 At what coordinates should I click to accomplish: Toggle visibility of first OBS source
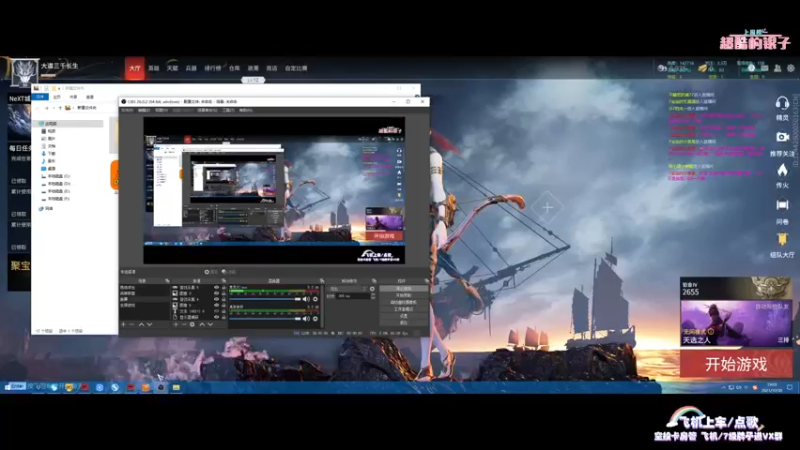pos(217,287)
